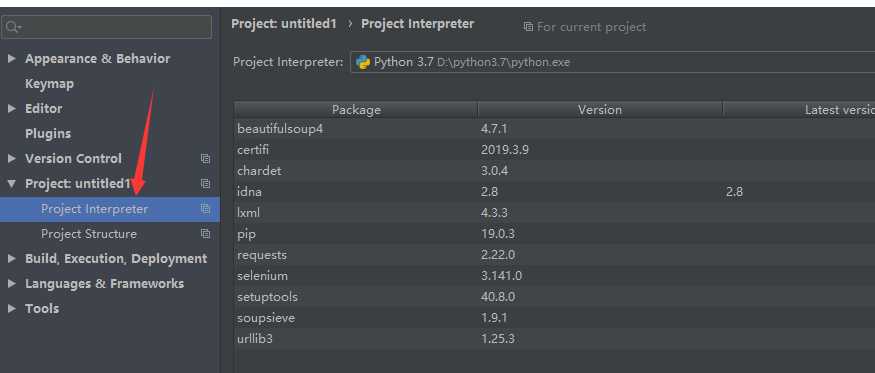Click the copy icon beside Project: untitled1
Screen dimensions: 875x373
(205, 184)
